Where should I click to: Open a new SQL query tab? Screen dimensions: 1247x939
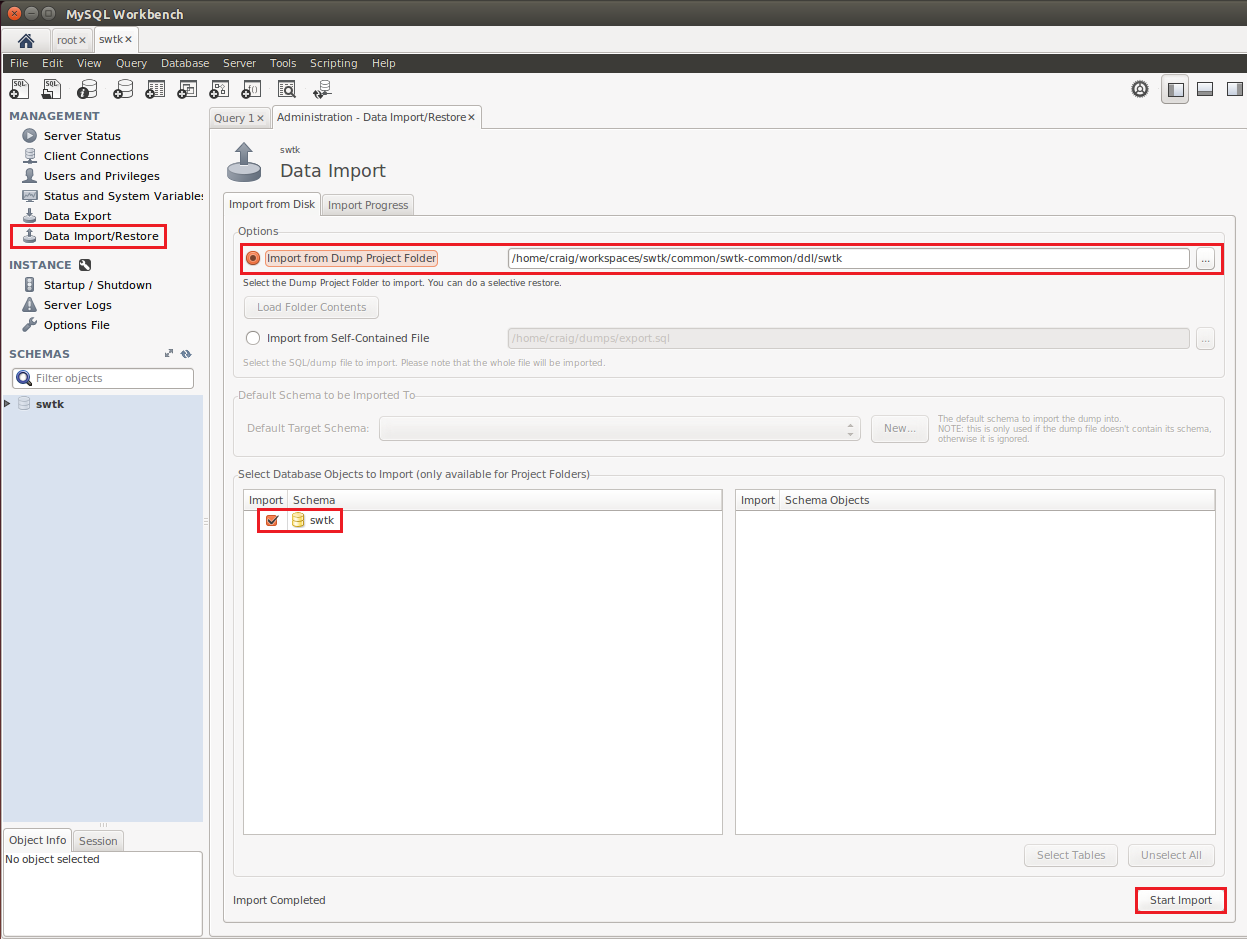pyautogui.click(x=18, y=89)
